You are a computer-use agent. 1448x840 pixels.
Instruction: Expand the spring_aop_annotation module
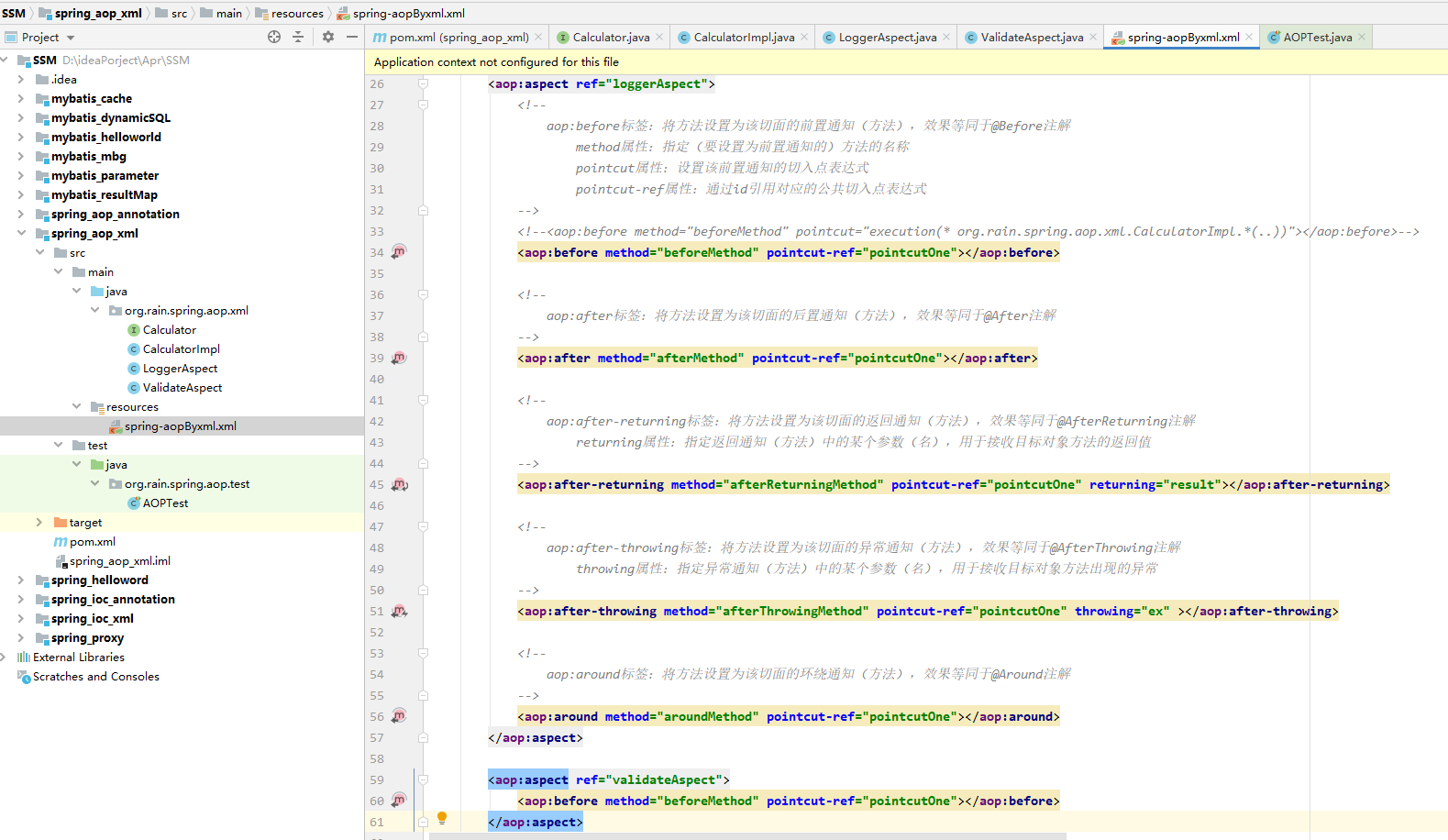[21, 215]
